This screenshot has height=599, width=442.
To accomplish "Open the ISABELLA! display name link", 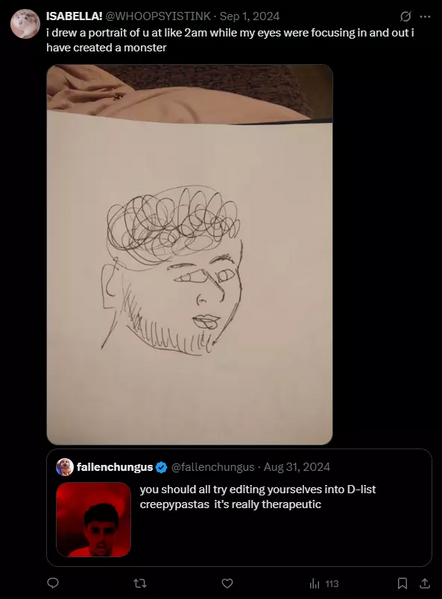I will point(74,16).
